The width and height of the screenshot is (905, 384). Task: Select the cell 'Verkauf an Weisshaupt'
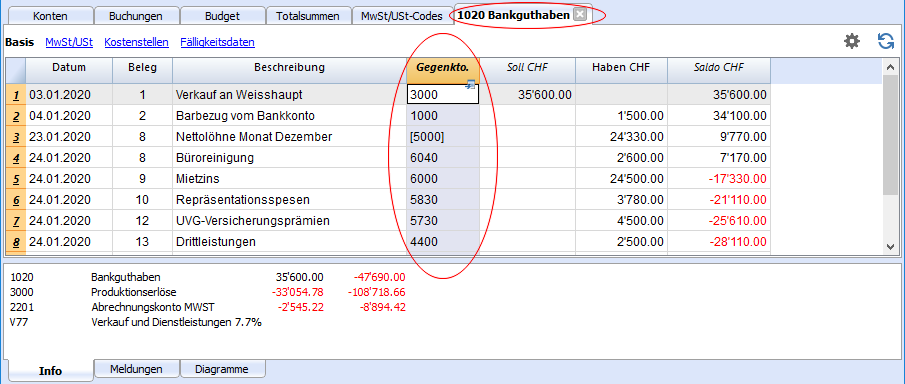pos(289,94)
